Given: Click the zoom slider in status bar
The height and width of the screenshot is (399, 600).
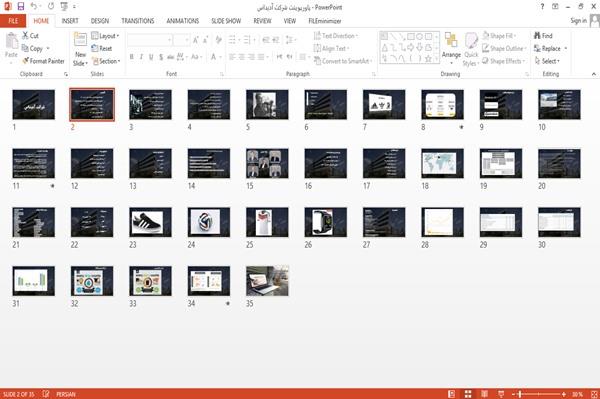Looking at the screenshot, I should pos(539,394).
